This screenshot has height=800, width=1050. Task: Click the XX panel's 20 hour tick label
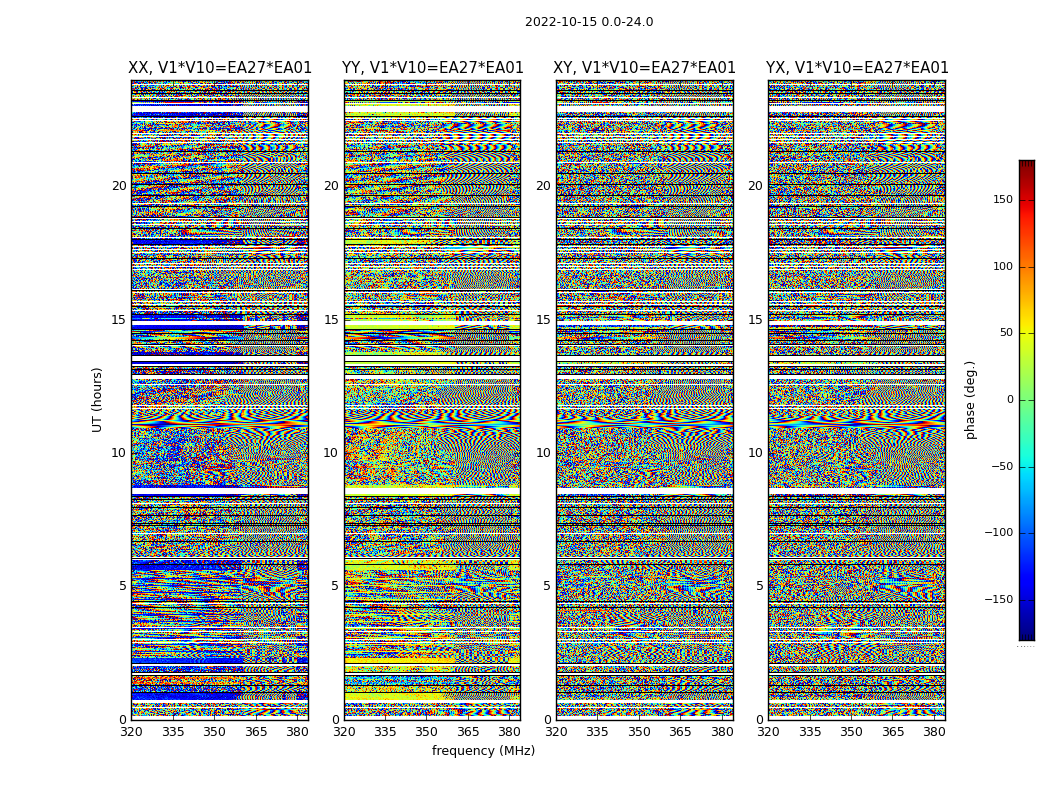point(119,186)
